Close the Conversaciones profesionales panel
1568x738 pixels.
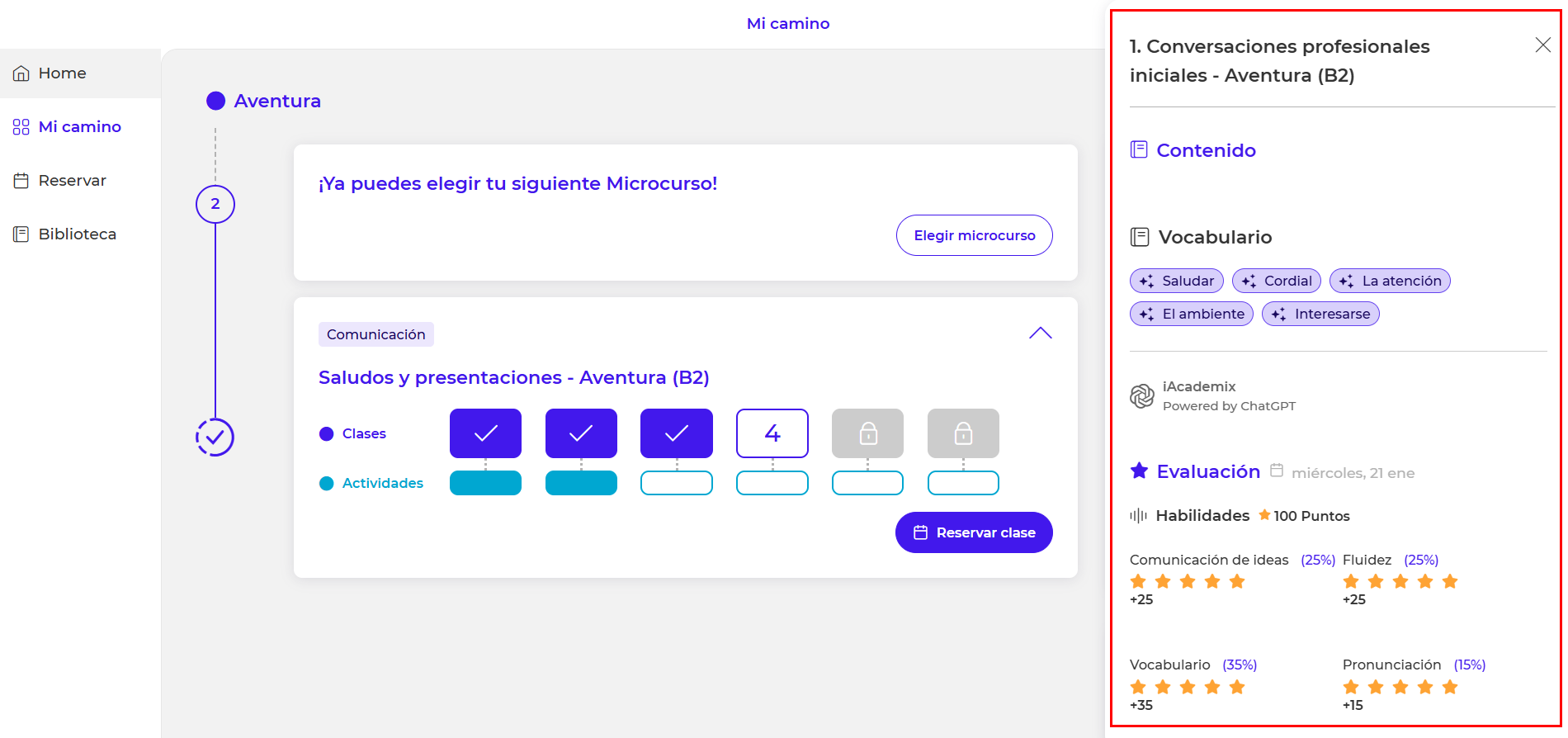[1542, 45]
